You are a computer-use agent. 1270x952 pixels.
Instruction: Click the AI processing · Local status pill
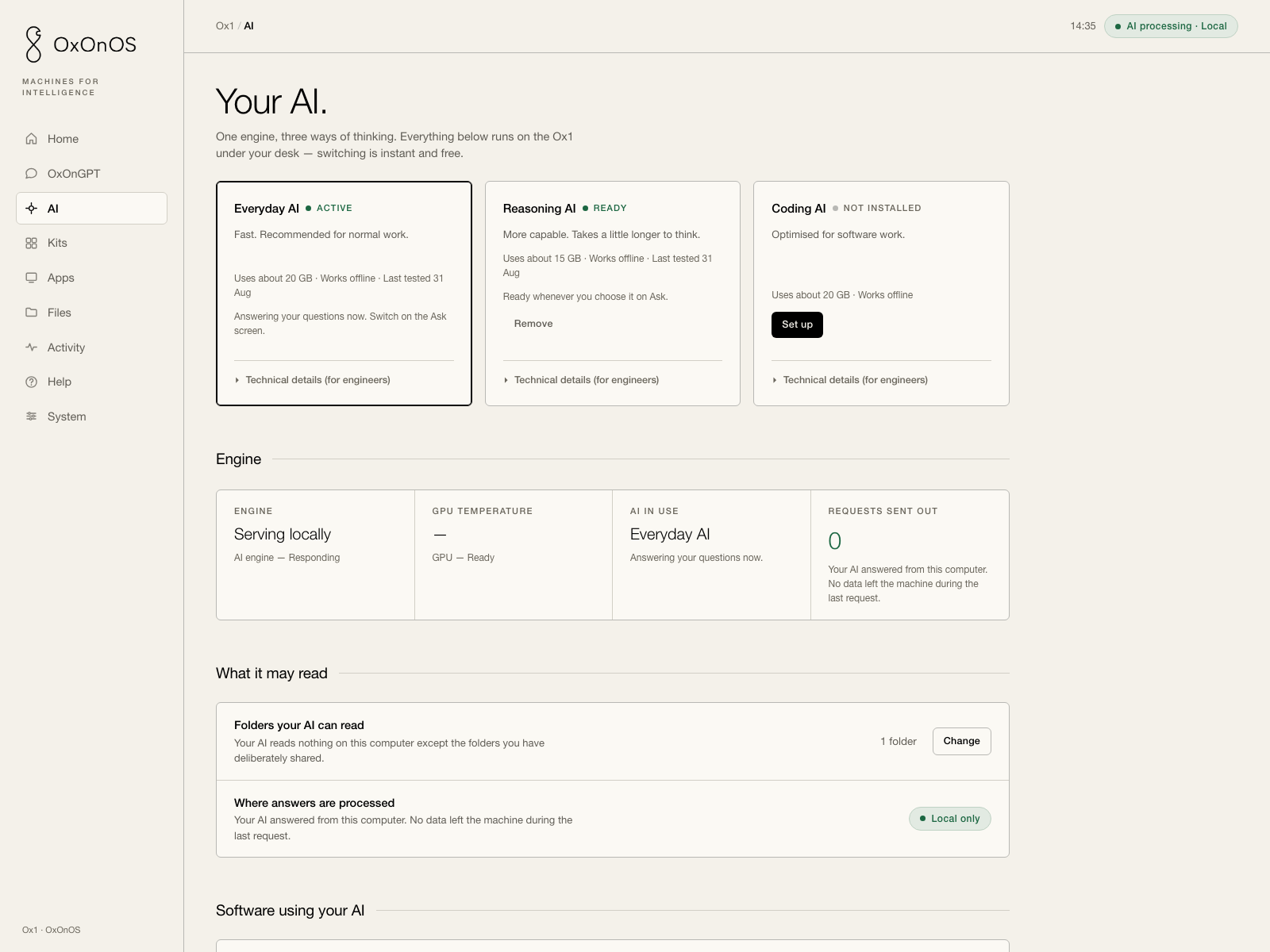click(1171, 26)
